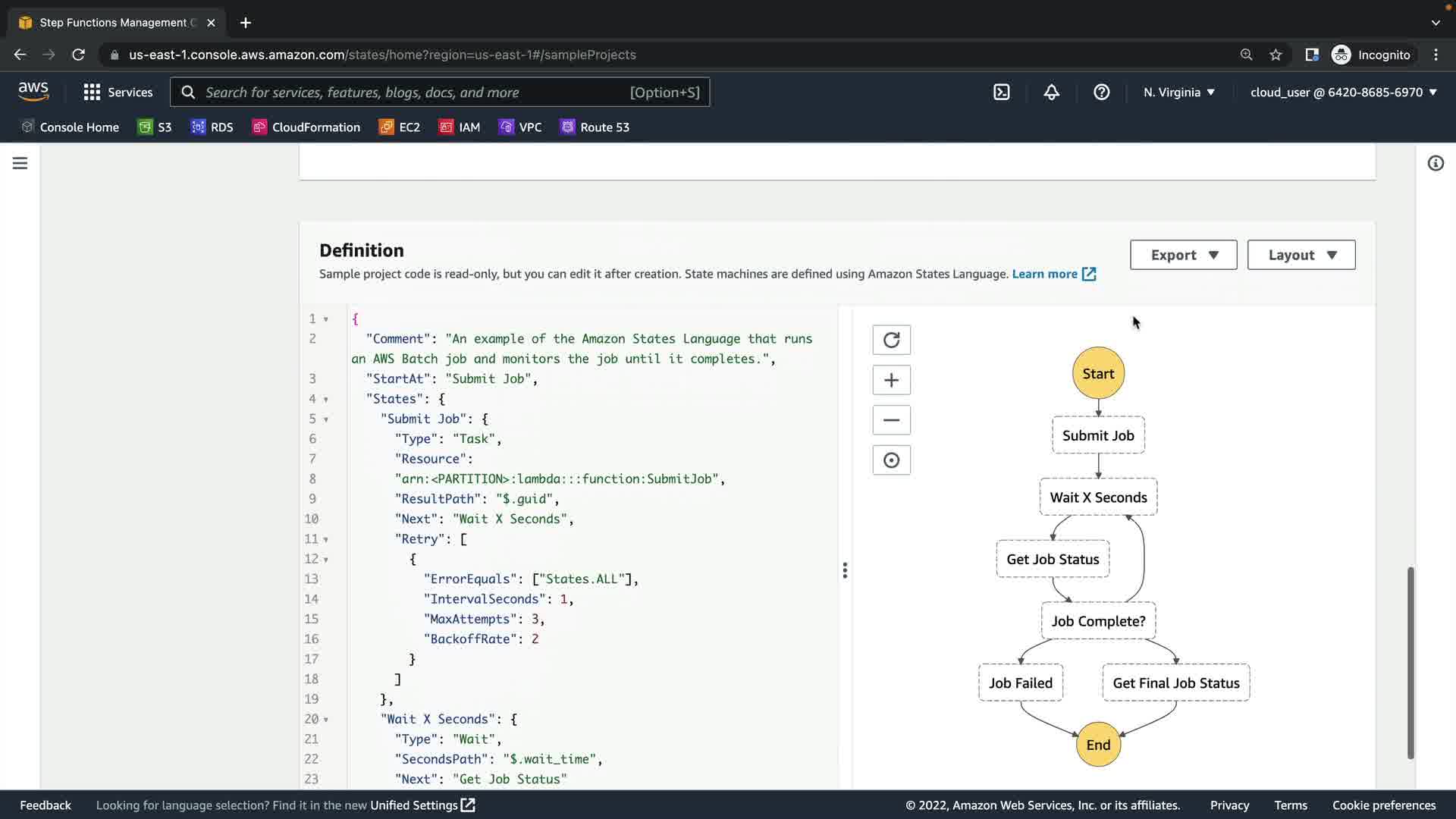Image resolution: width=1456 pixels, height=819 pixels.
Task: Open the help question mark icon
Action: (x=1101, y=93)
